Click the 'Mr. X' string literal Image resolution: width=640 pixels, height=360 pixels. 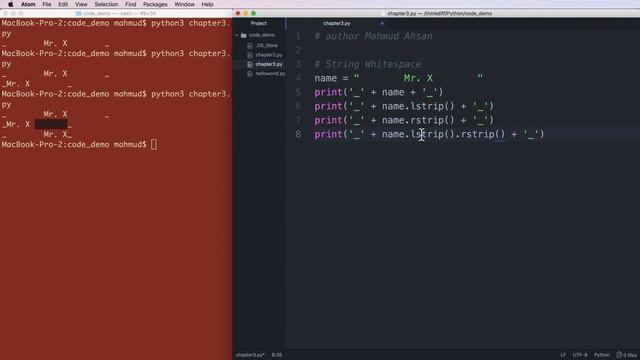[x=418, y=78]
